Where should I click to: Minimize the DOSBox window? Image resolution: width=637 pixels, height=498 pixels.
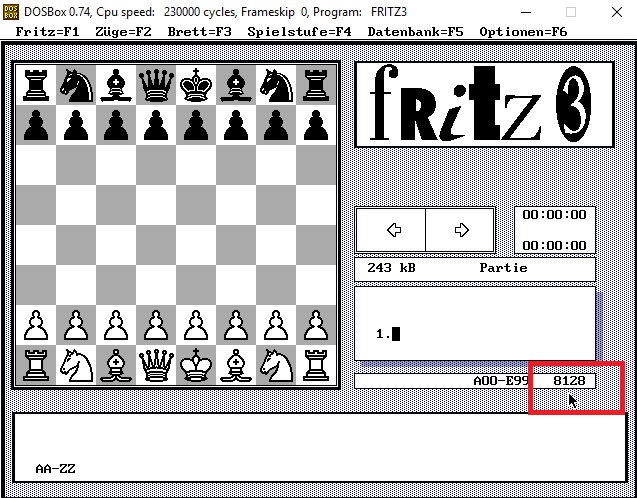click(x=526, y=12)
